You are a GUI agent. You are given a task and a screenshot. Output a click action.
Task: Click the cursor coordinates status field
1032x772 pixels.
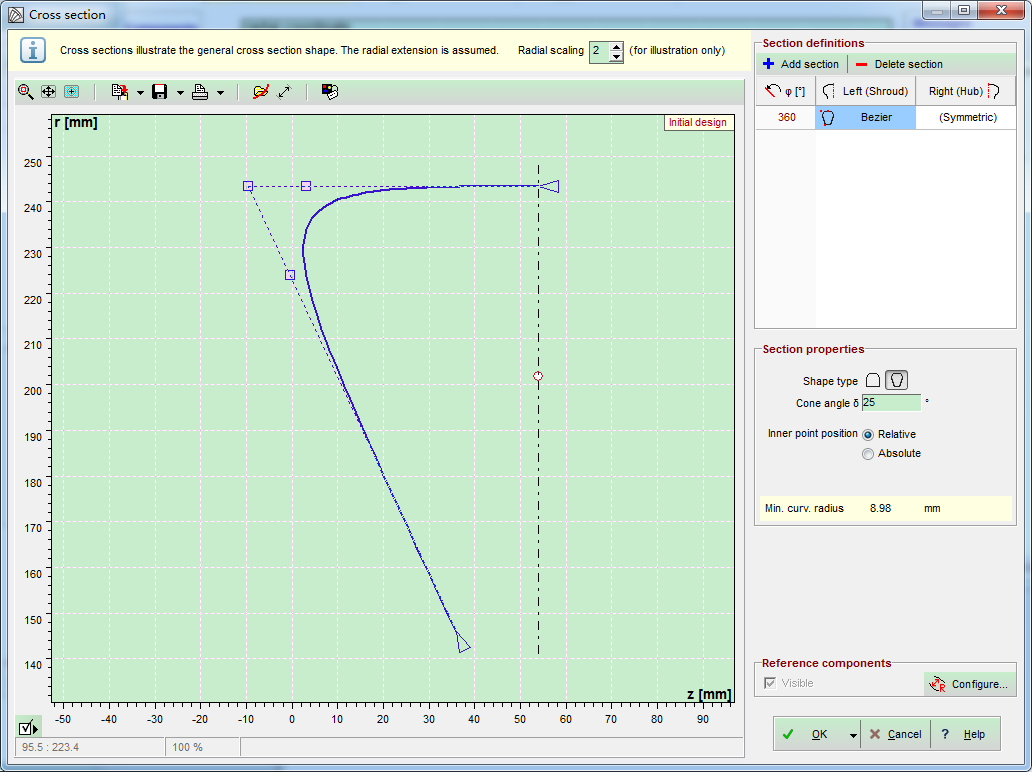click(90, 747)
